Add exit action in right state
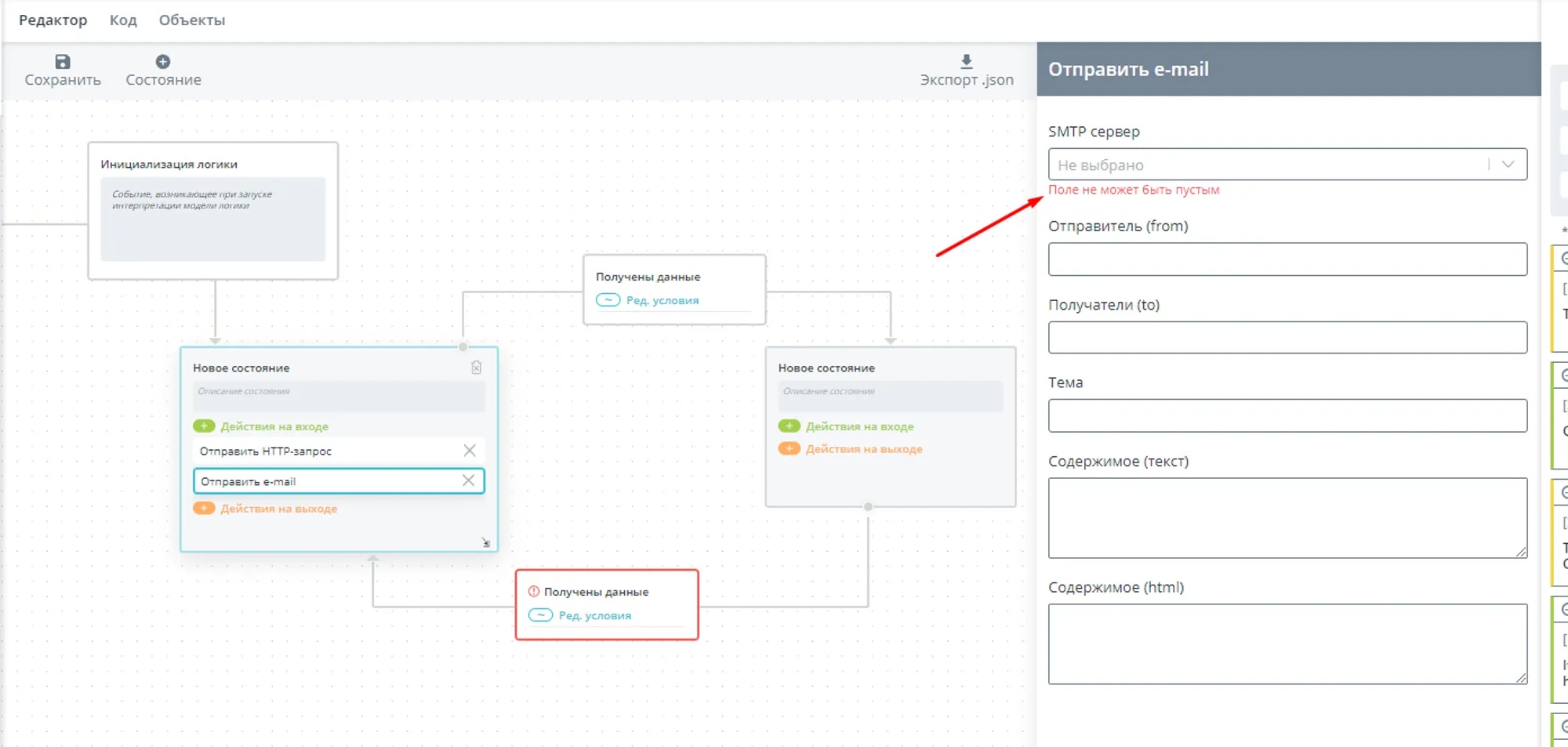This screenshot has height=747, width=1568. (789, 449)
